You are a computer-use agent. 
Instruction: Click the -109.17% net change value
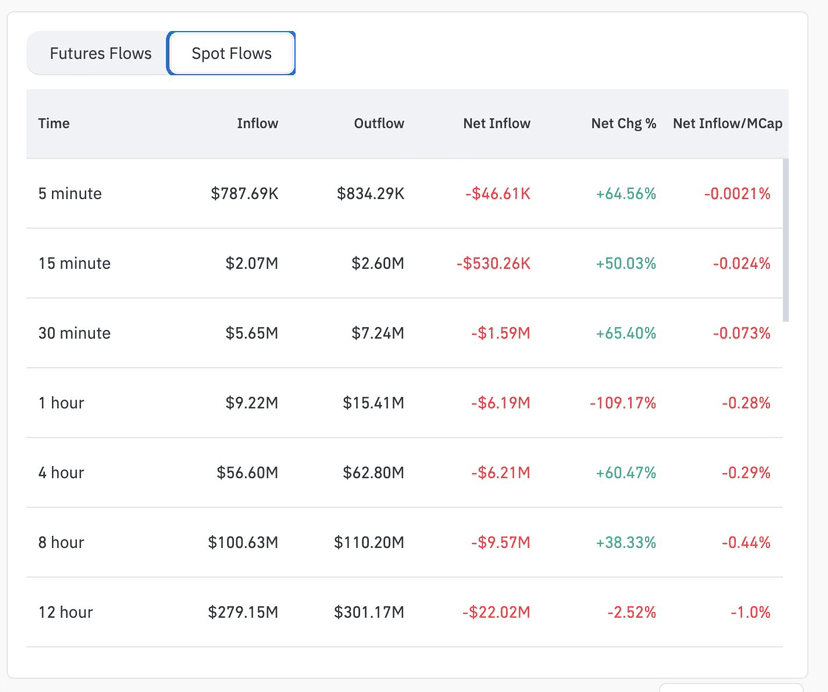[x=623, y=403]
